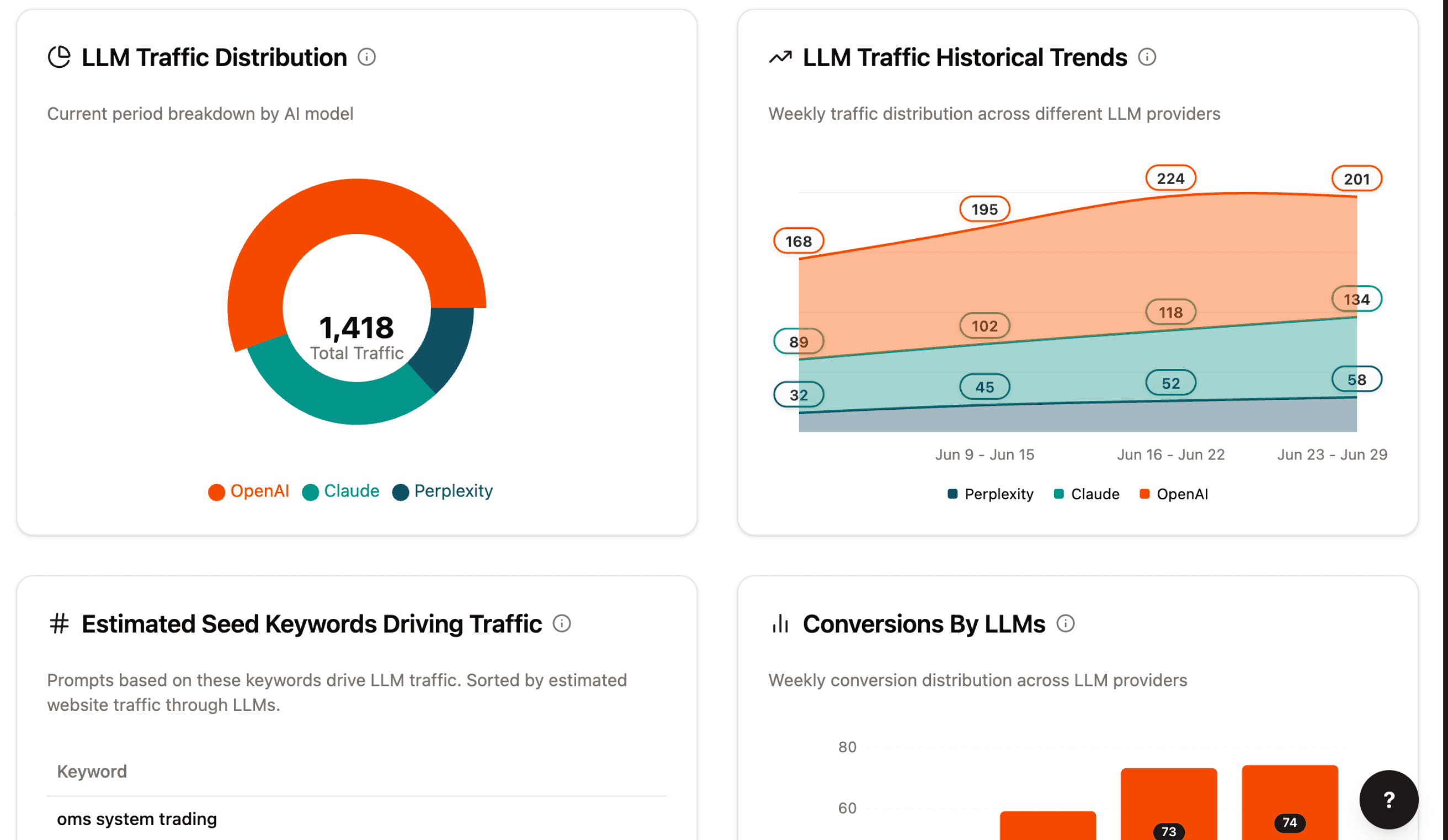Open the help question mark button
This screenshot has height=840, width=1448.
(x=1388, y=799)
